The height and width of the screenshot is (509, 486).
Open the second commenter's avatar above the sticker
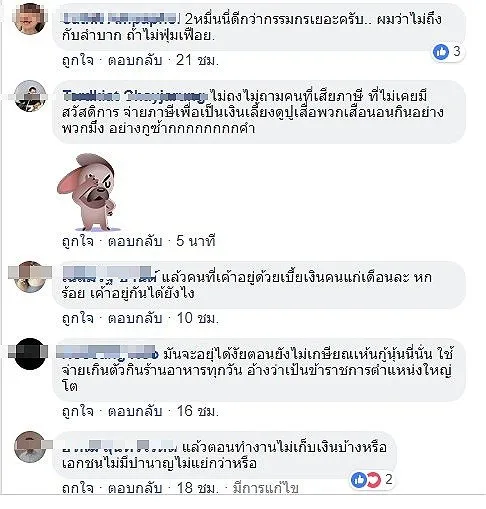click(30, 96)
